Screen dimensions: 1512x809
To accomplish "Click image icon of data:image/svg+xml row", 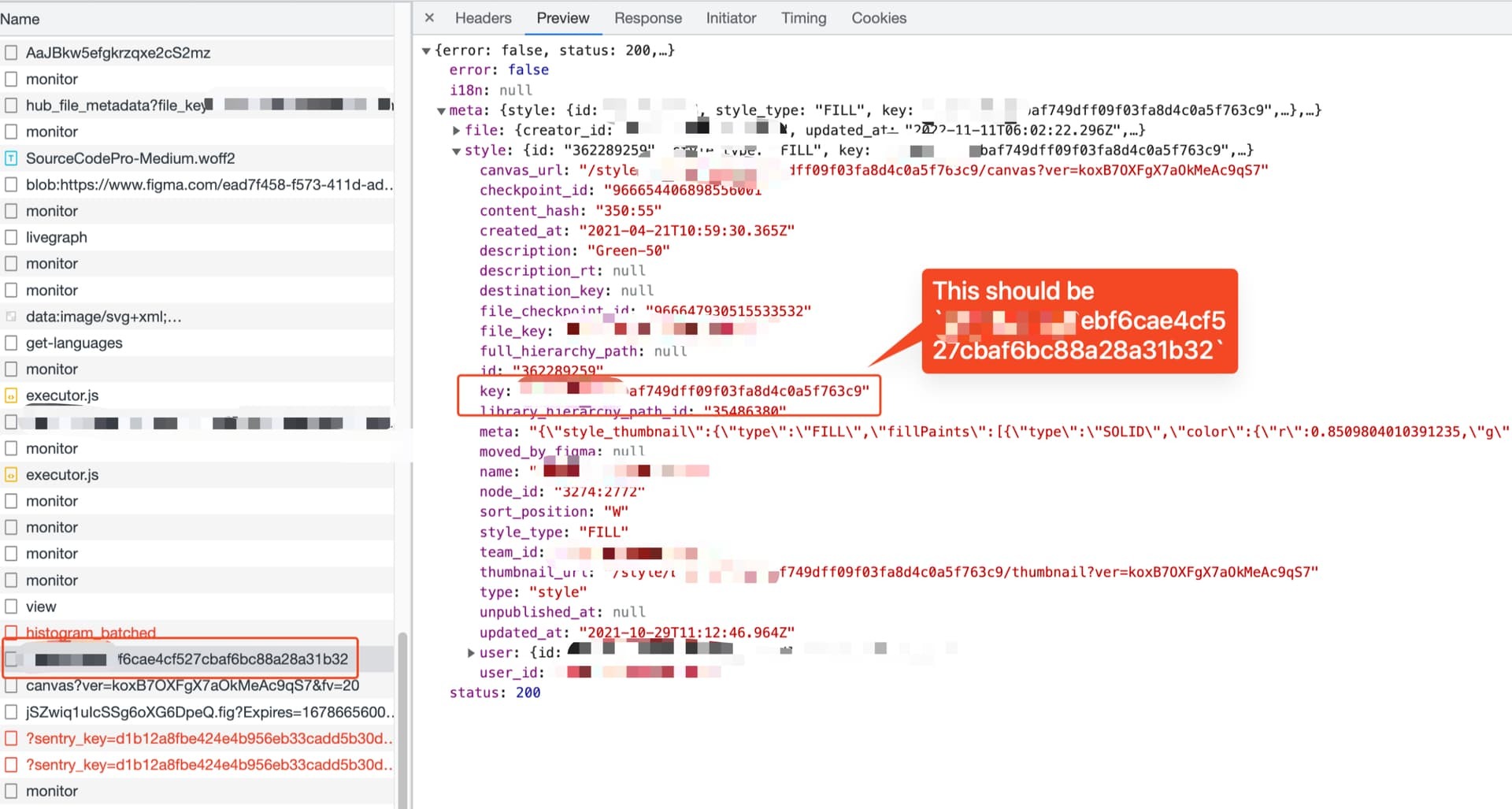I will (x=11, y=317).
